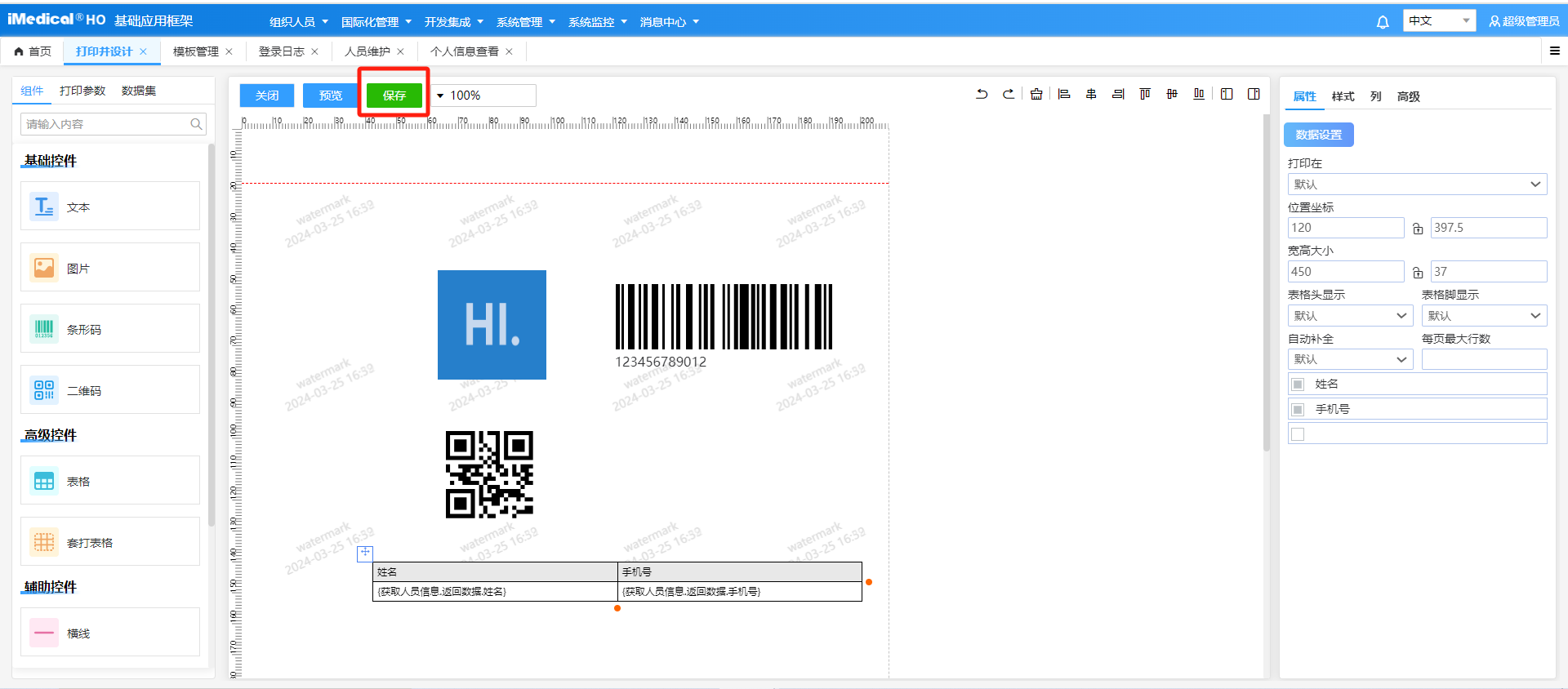
Task: Click the notification bell icon
Action: pos(1383,22)
